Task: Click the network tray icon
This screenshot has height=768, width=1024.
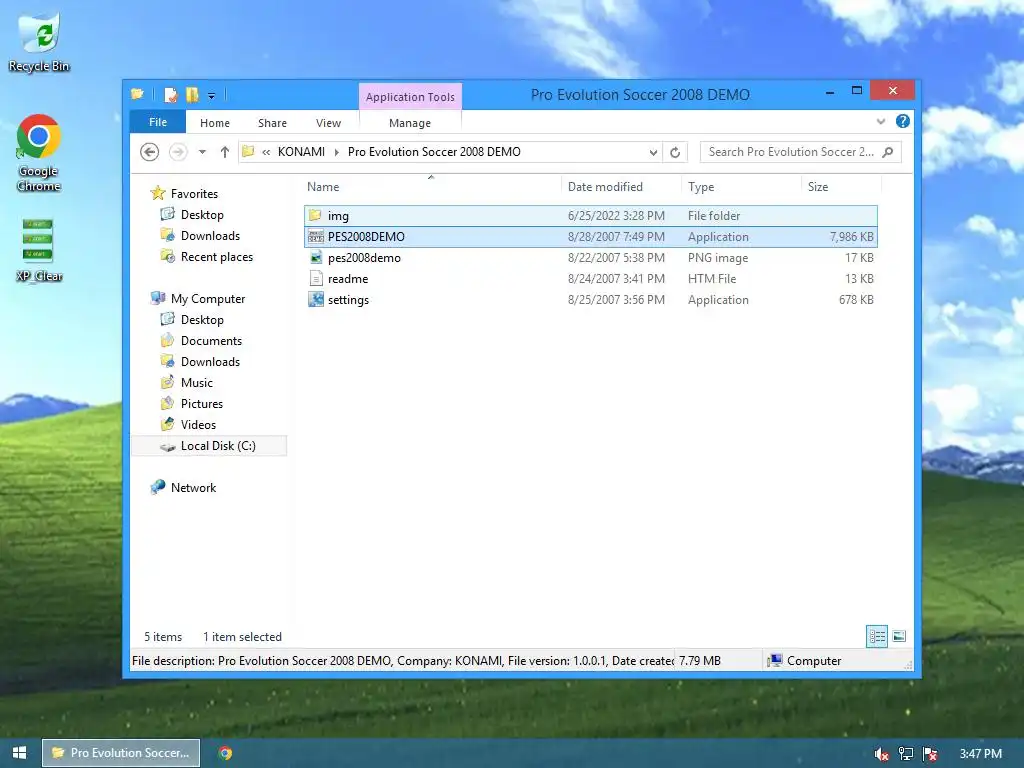Action: [x=906, y=754]
